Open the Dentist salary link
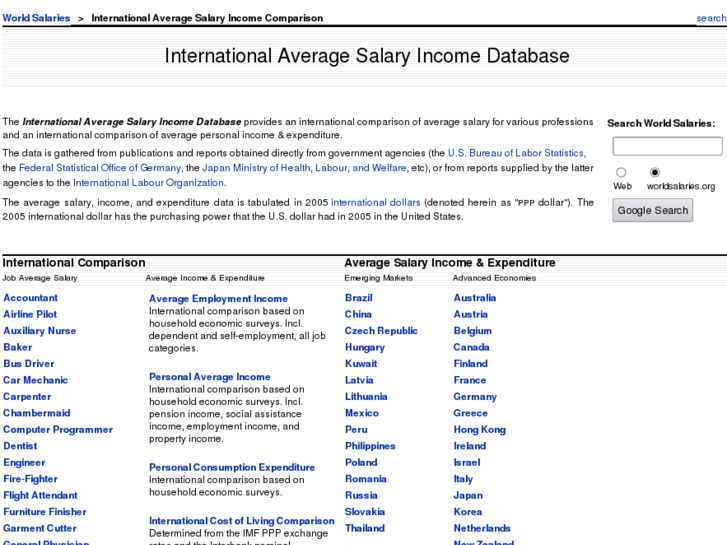Screen dimensions: 727x545 [x=20, y=446]
